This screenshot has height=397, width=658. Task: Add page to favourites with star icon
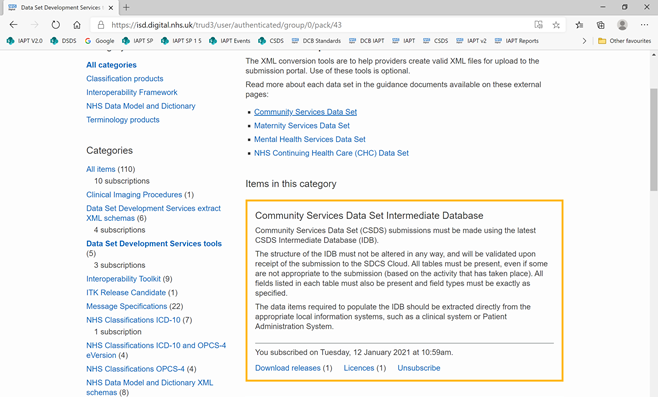click(556, 25)
